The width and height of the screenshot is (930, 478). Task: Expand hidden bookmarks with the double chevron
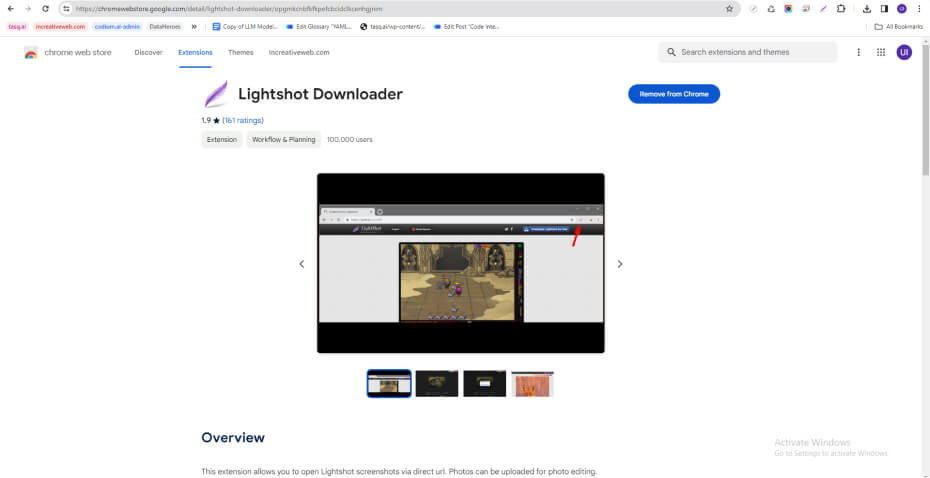(x=194, y=27)
